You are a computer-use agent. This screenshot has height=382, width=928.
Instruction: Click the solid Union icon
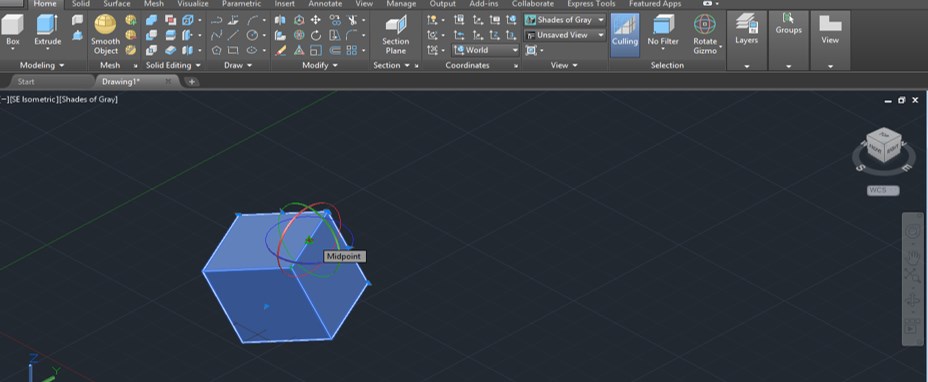click(x=152, y=20)
